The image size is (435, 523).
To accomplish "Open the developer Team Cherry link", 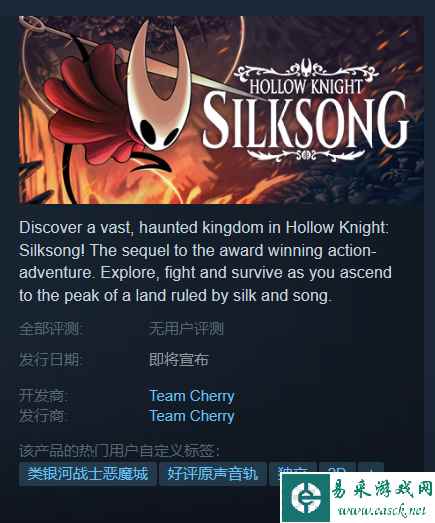I will pyautogui.click(x=192, y=396).
